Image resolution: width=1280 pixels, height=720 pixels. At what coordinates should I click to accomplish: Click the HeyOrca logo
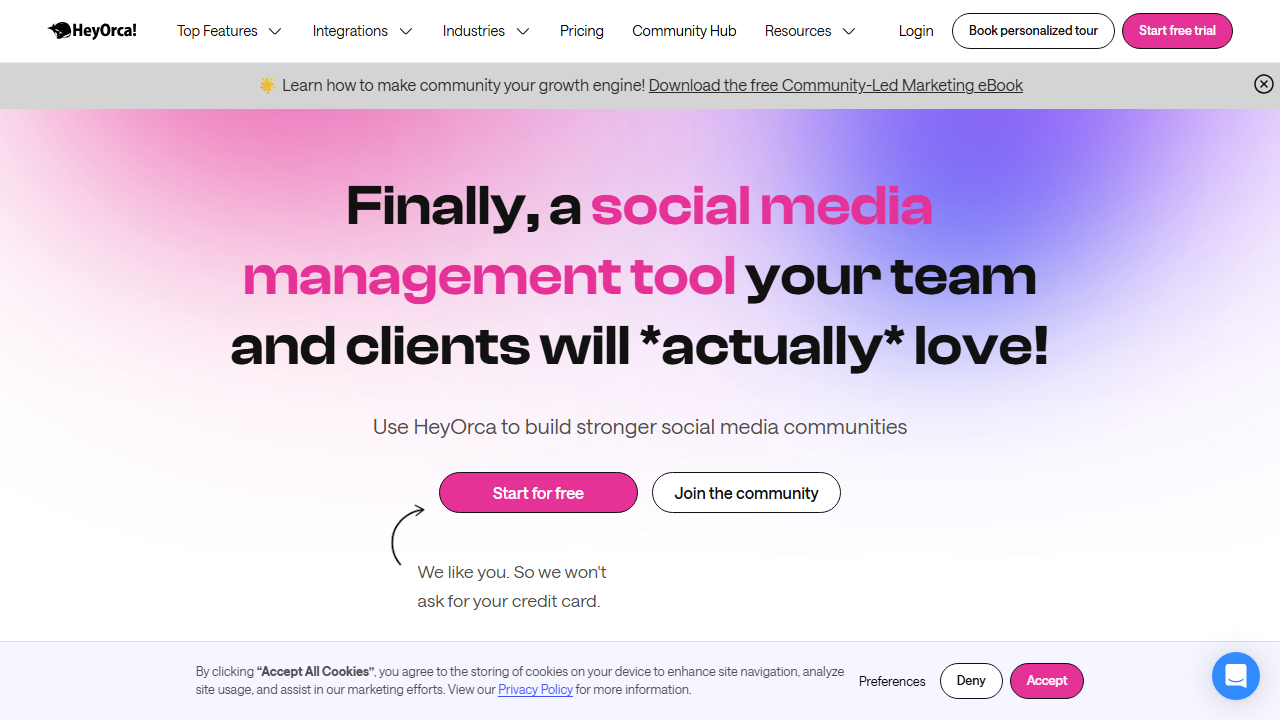coord(92,31)
